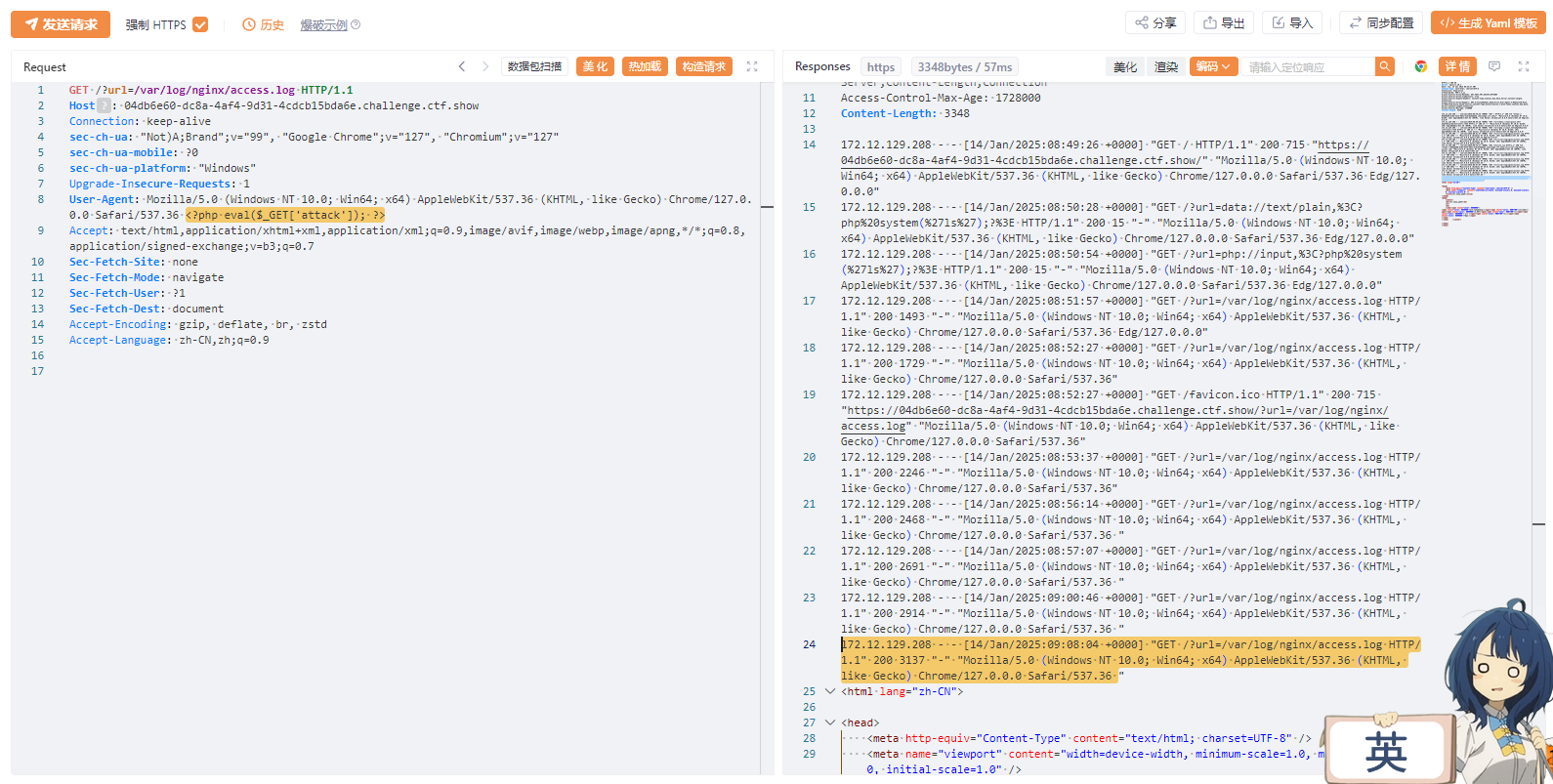The height and width of the screenshot is (784, 1553).
Task: Click the 生成 Yaml 模板 button
Action: tap(1489, 22)
